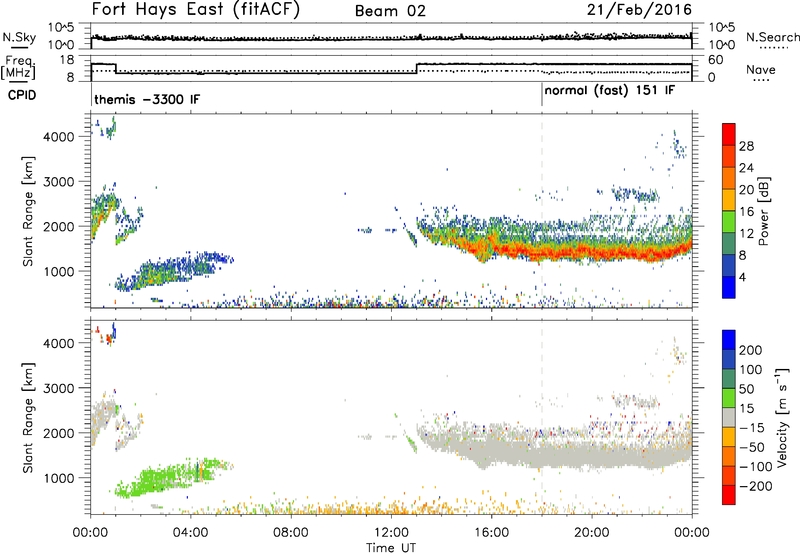This screenshot has width=800, height=554.
Task: Pick the red top segment of the power color bar
Action: tap(729, 134)
